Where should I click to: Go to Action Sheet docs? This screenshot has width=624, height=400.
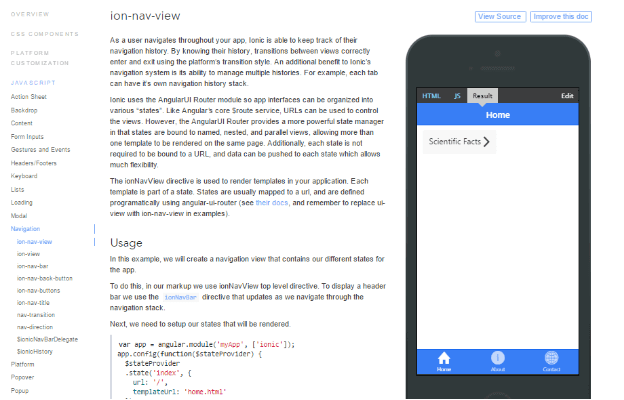click(x=29, y=97)
